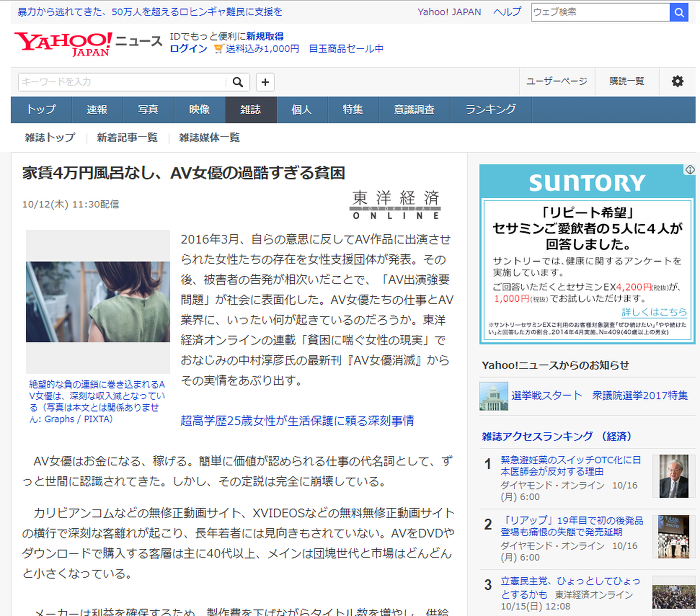Click the Suntory ad info icon
The width and height of the screenshot is (700, 616).
coord(690,170)
